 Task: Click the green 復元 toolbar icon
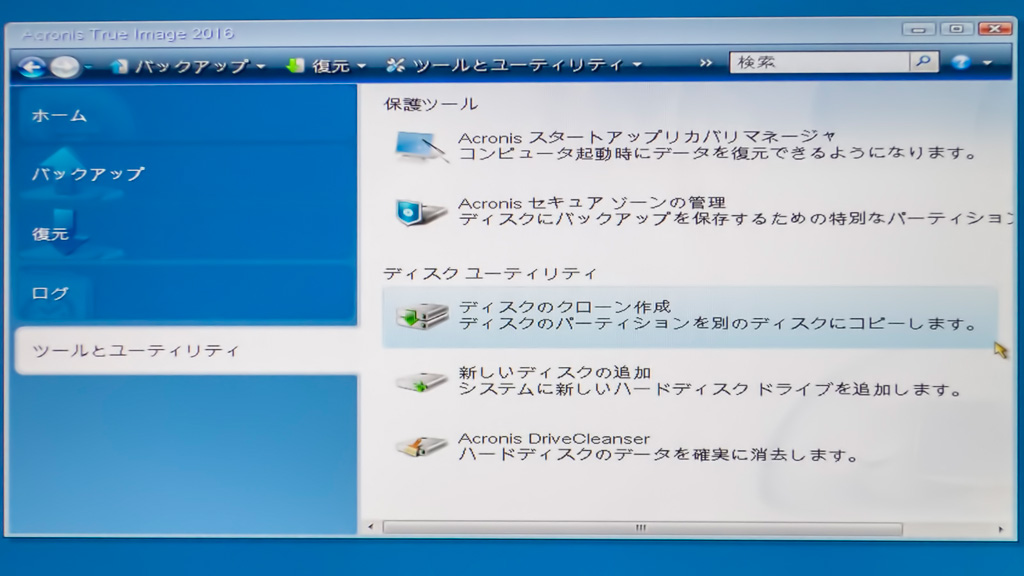pyautogui.click(x=295, y=65)
